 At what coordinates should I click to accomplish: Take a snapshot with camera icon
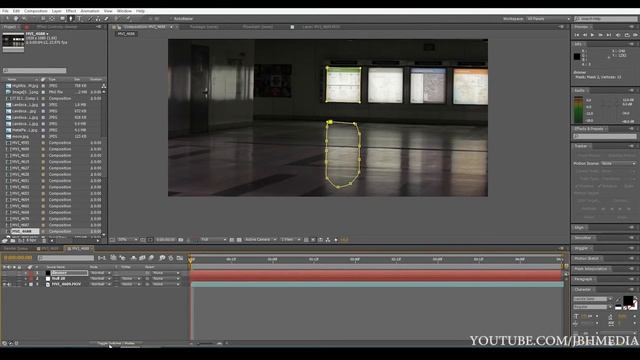point(180,240)
